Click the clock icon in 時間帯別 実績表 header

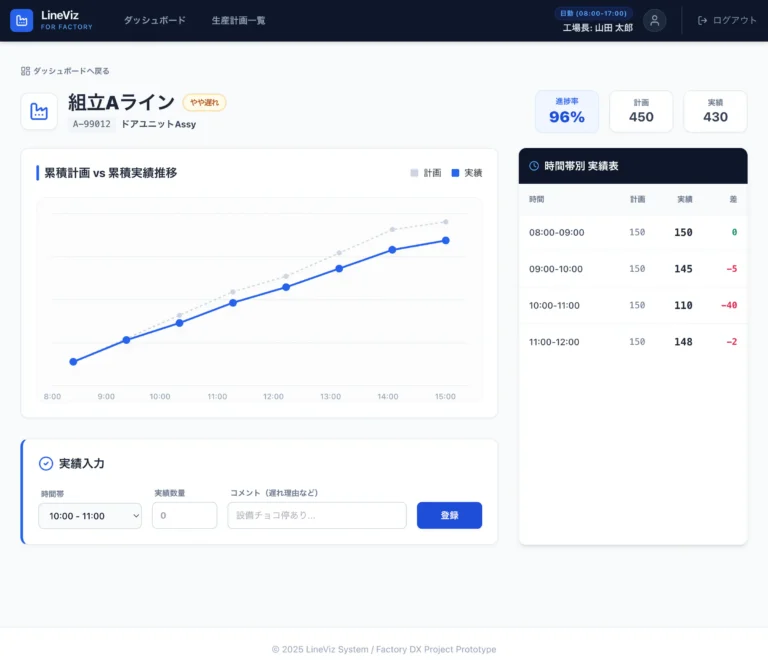coord(534,166)
